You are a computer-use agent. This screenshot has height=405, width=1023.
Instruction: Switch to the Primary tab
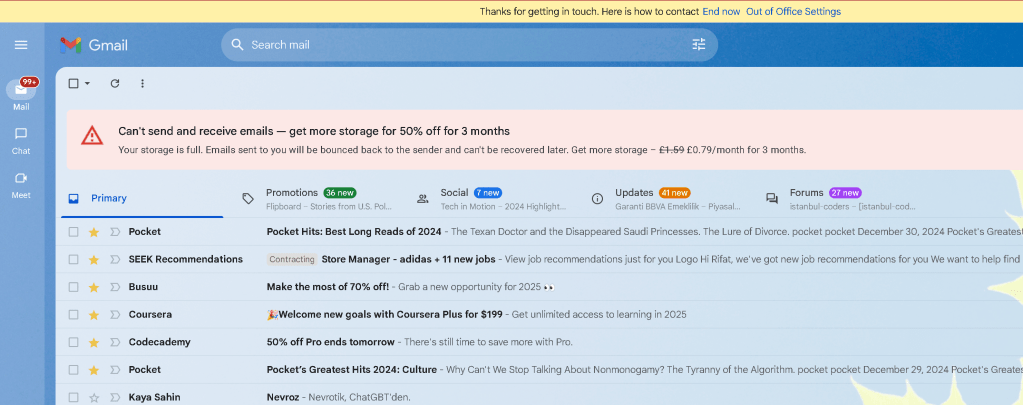click(x=142, y=199)
